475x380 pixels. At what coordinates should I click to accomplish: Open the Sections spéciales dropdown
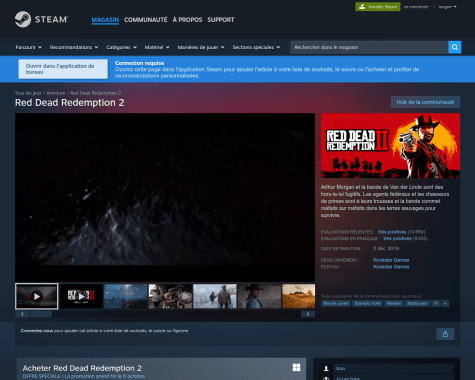pos(256,47)
